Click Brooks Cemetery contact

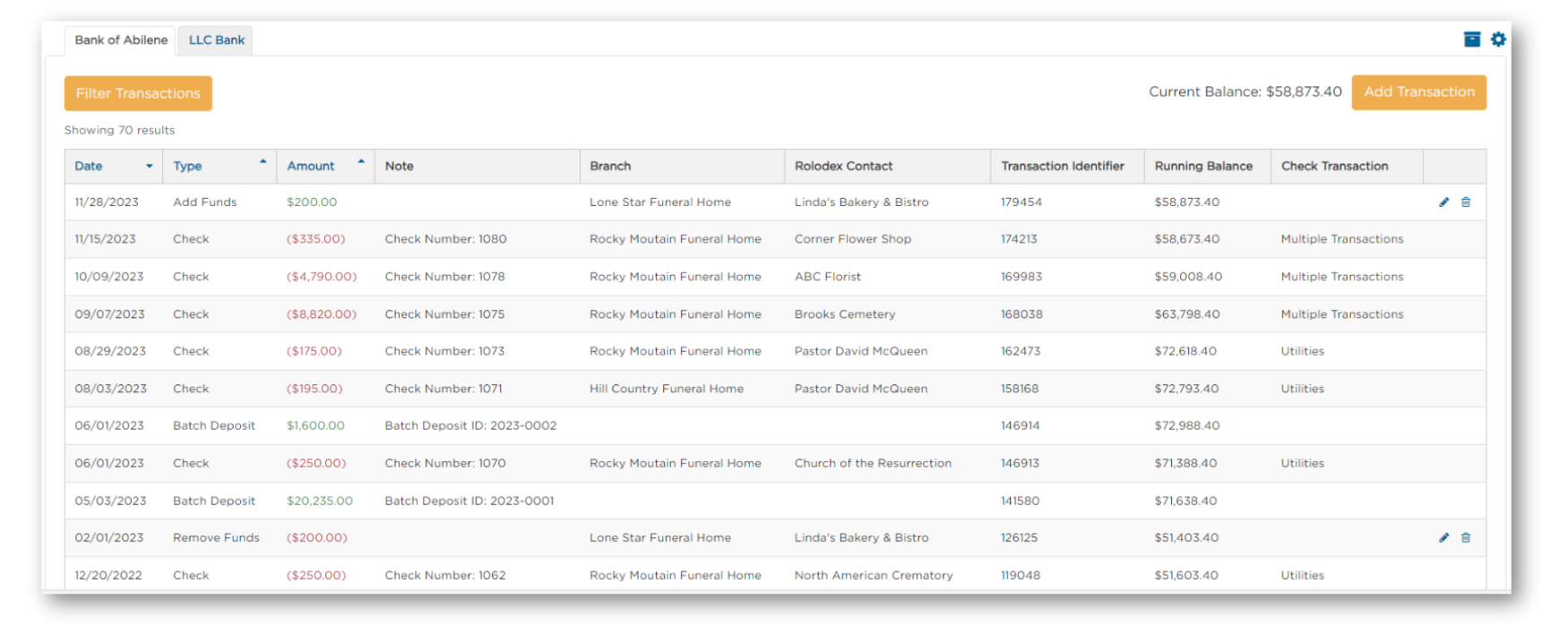pyautogui.click(x=844, y=314)
